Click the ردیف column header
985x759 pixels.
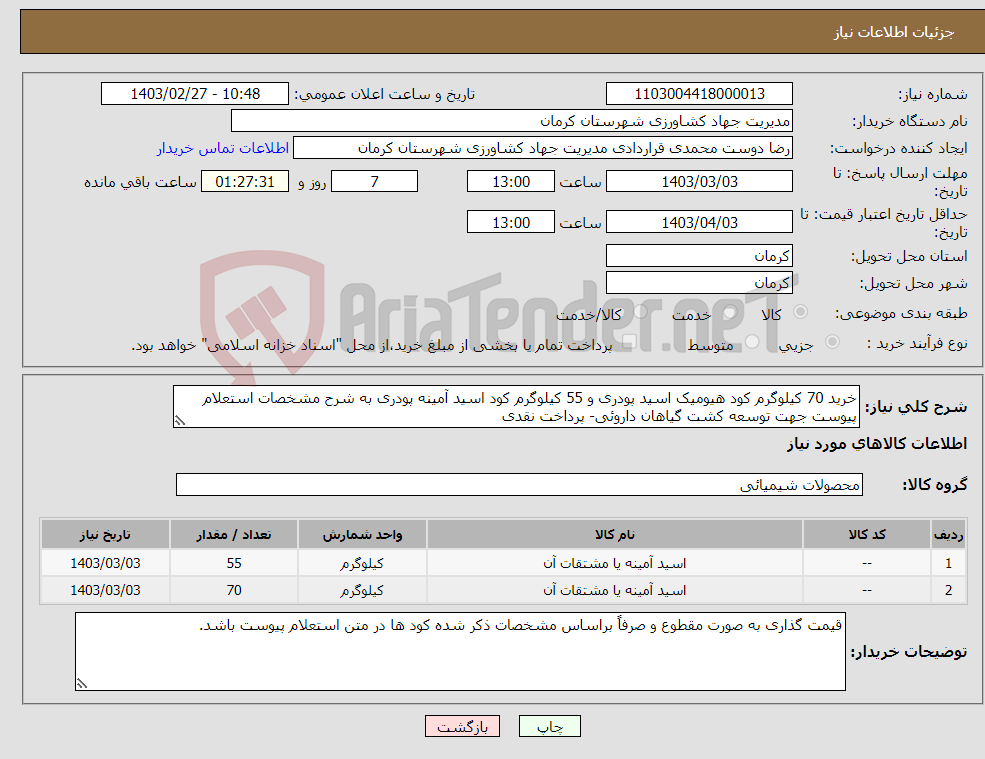(948, 534)
